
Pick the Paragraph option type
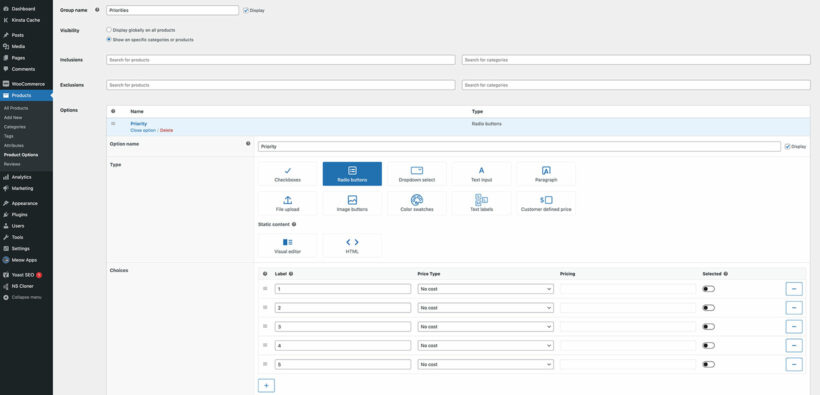(x=546, y=174)
